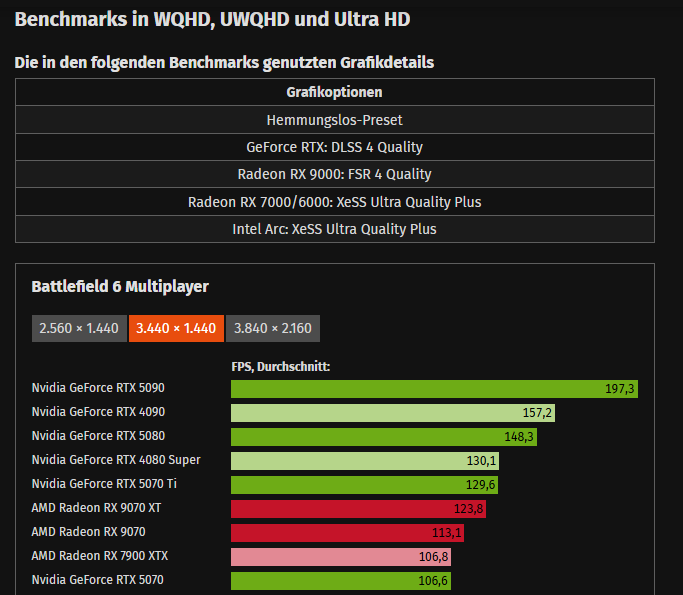Click the Benchmarks in WQHD, UWQHD heading
The height and width of the screenshot is (595, 683).
[x=213, y=20]
